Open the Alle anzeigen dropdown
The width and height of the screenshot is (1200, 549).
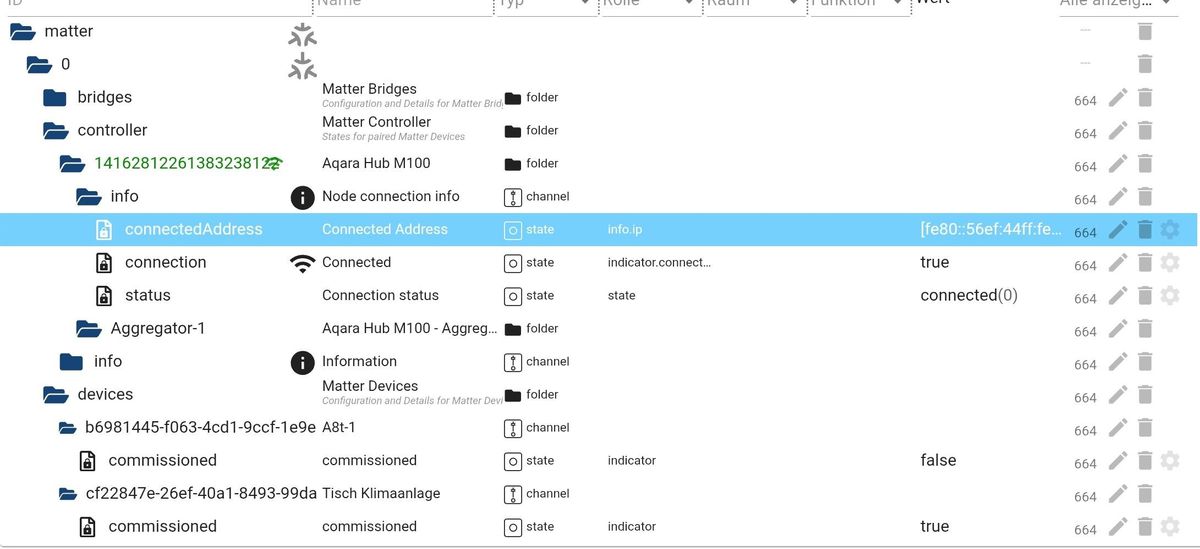point(1164,4)
